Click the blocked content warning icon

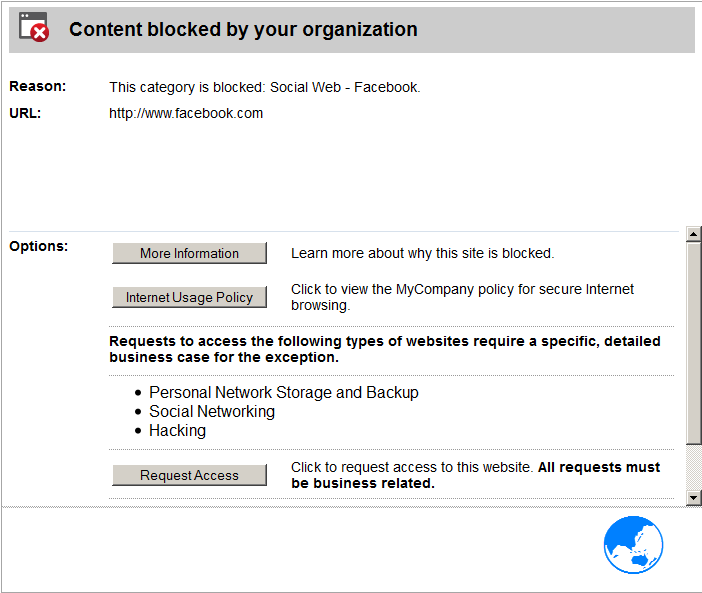[x=34, y=27]
